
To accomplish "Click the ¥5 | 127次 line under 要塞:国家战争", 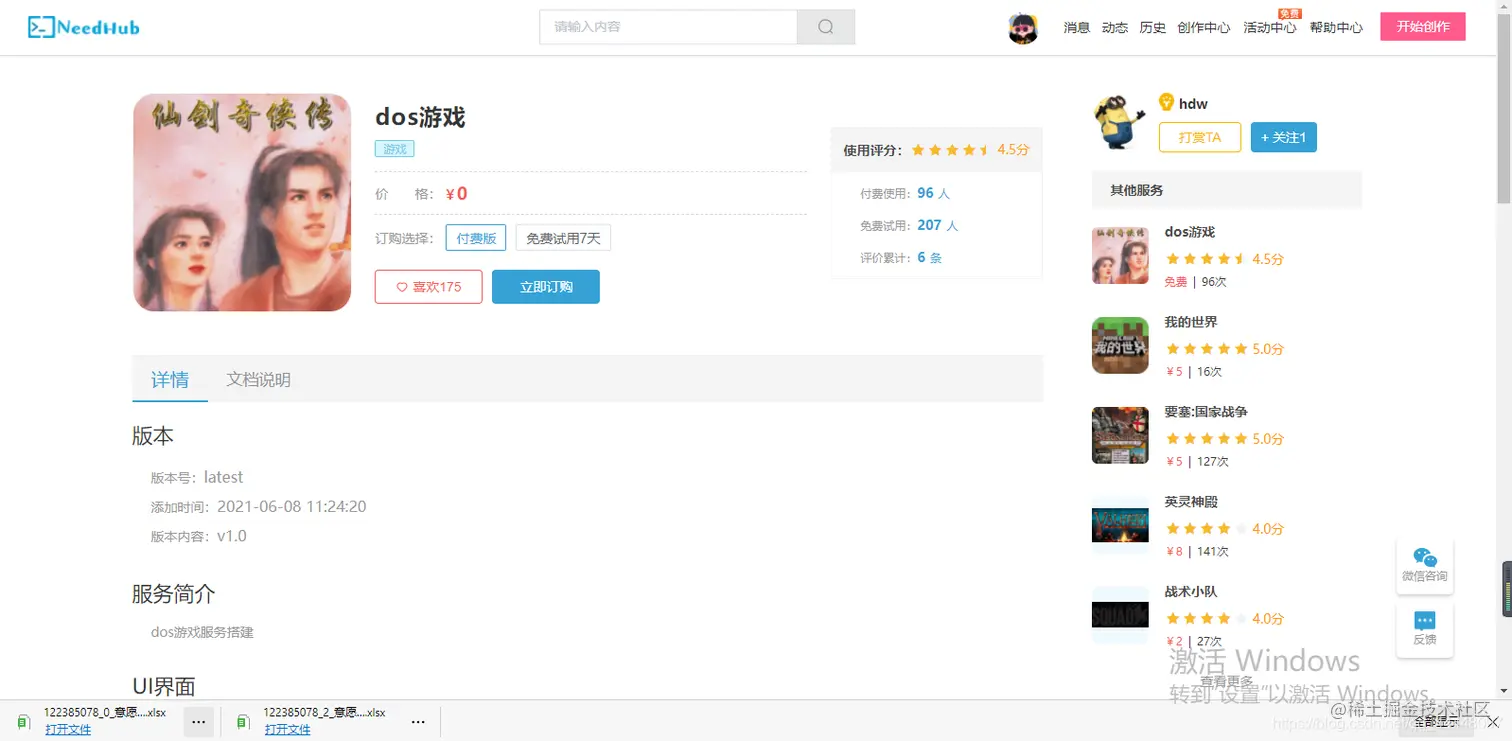I will (1198, 462).
